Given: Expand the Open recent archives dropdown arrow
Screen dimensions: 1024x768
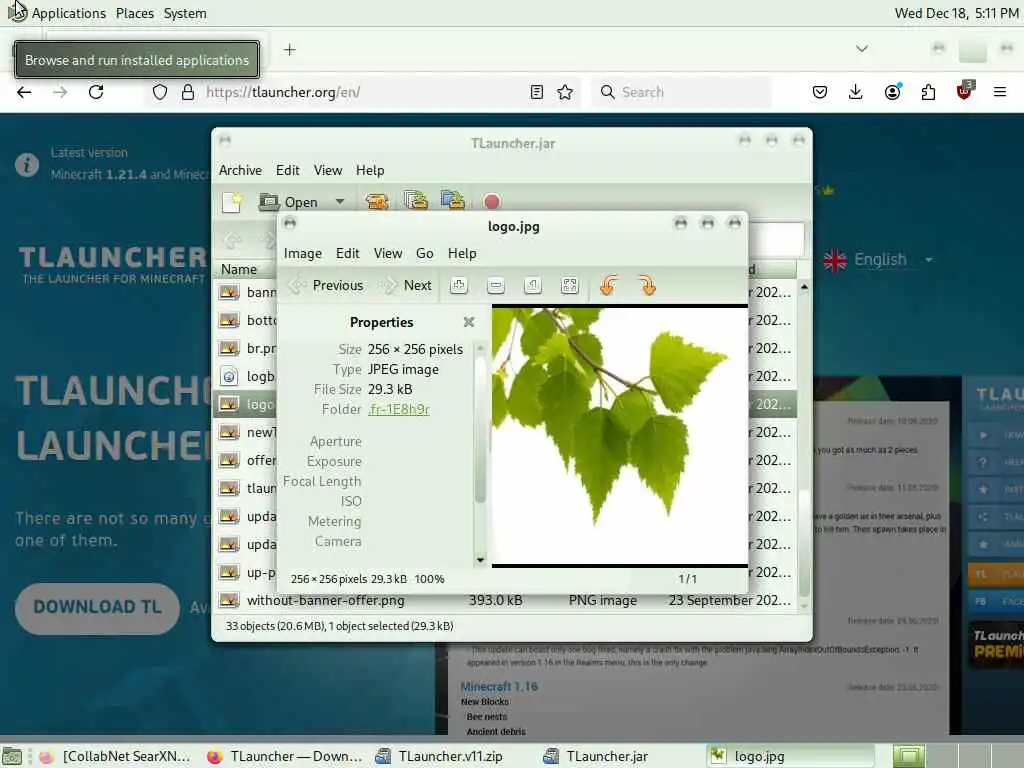Looking at the screenshot, I should tap(340, 202).
